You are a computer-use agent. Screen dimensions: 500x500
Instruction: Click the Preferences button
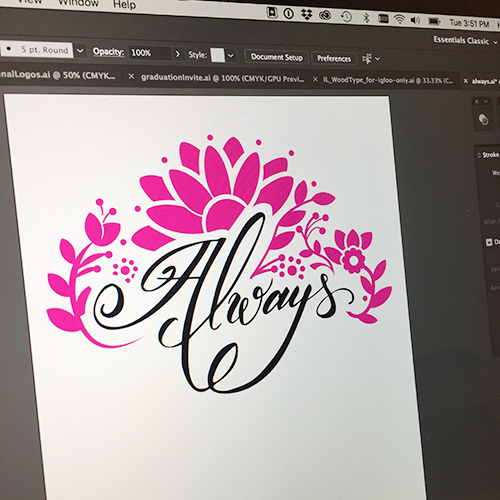point(334,59)
